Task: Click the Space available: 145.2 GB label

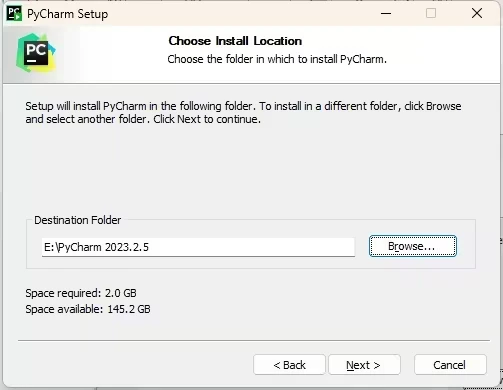Action: point(88,309)
